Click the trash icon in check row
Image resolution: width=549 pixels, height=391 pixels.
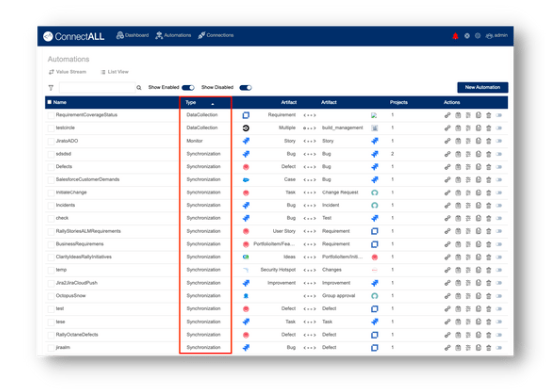489,218
